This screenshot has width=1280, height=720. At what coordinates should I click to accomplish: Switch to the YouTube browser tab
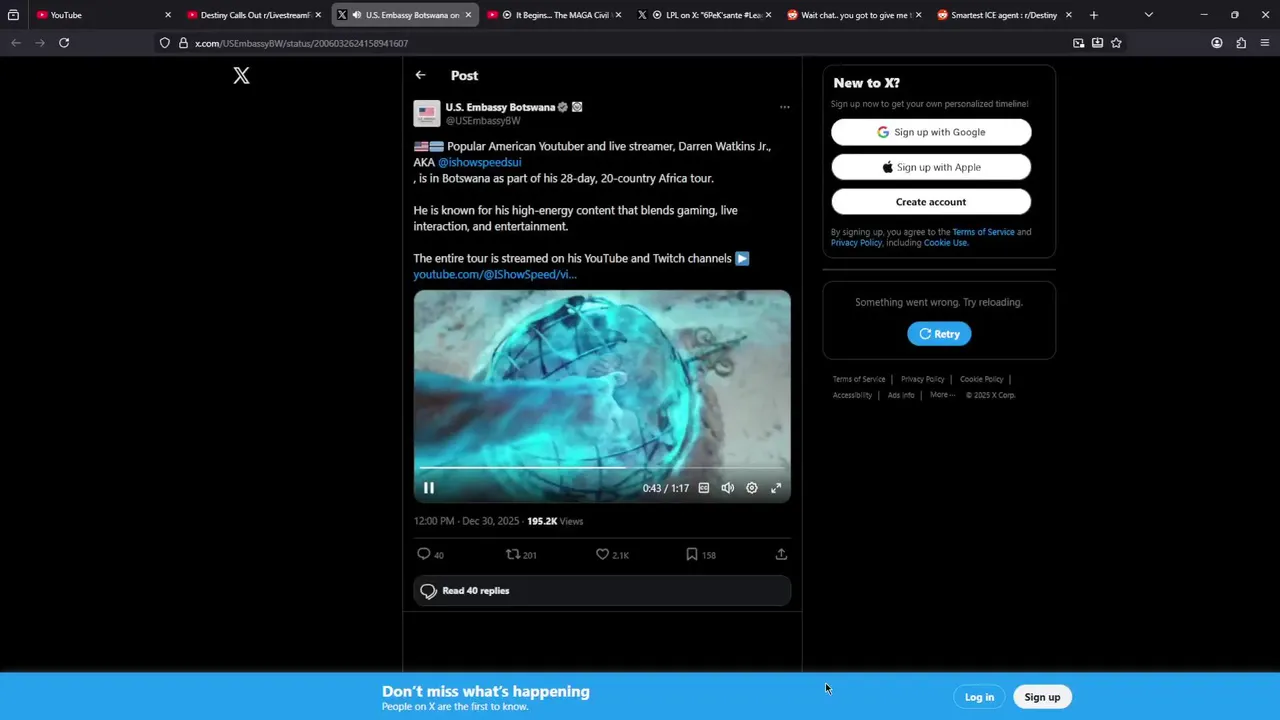104,15
